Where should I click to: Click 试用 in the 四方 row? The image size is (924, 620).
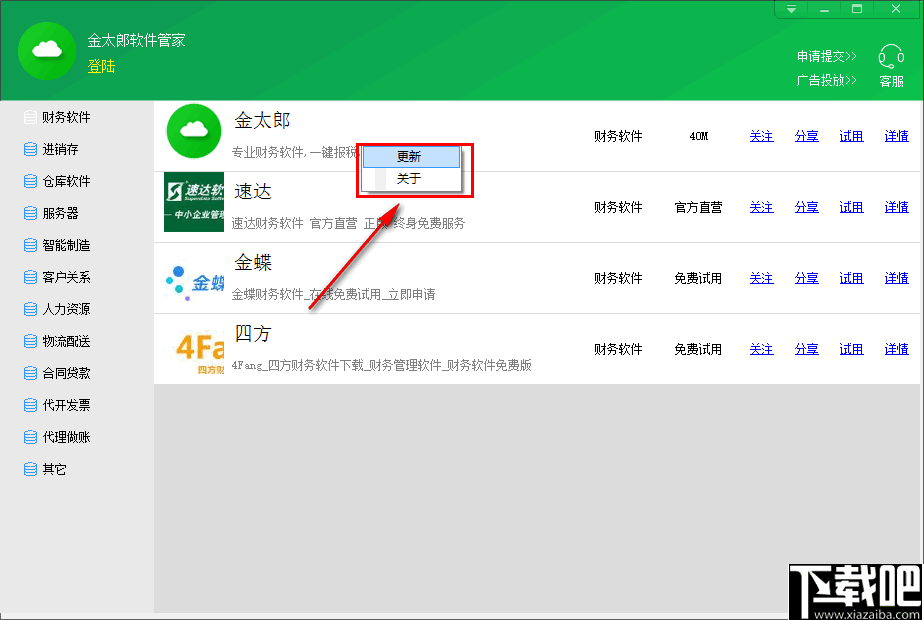(851, 349)
